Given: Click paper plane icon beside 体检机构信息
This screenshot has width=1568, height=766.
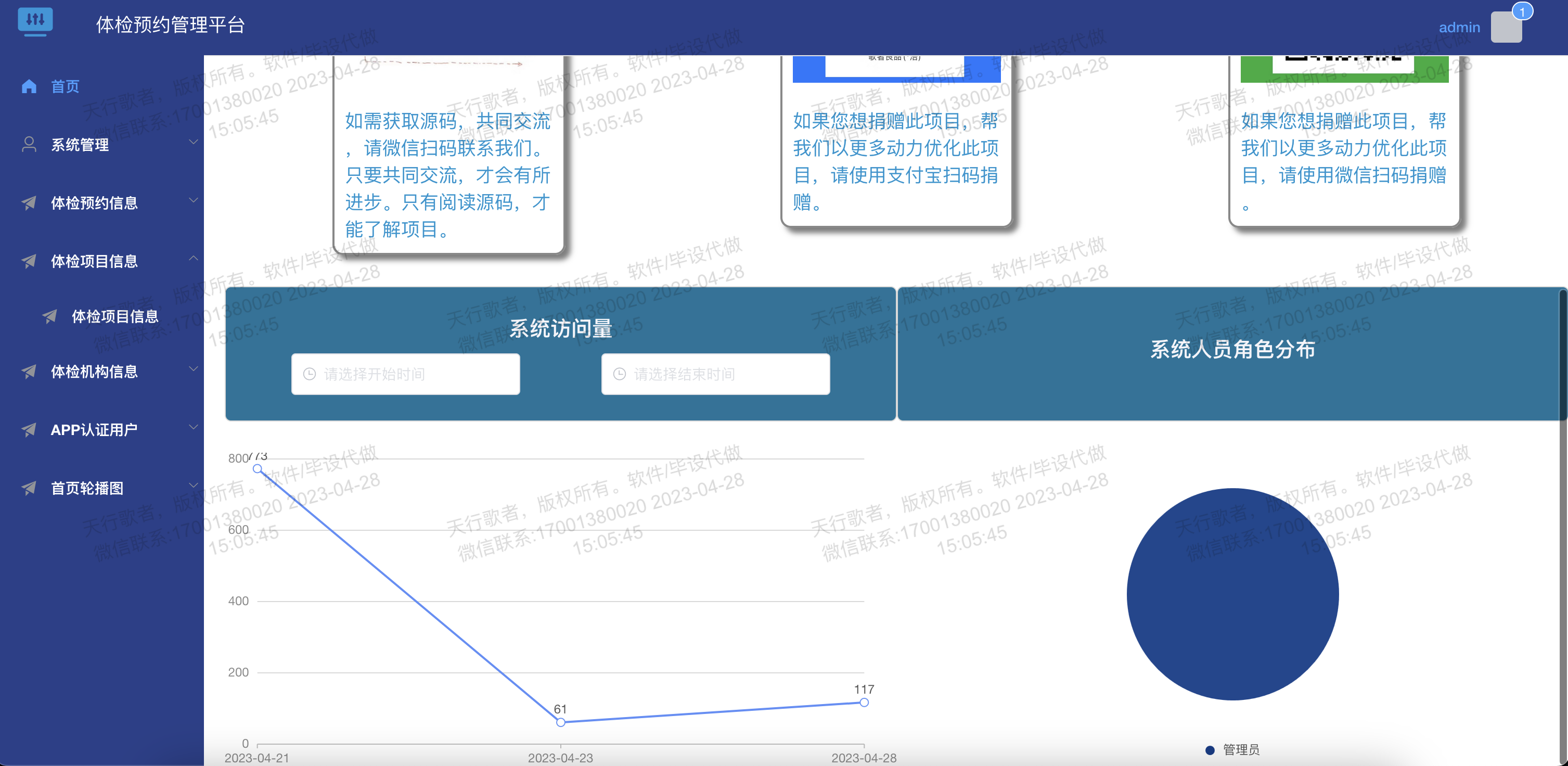Looking at the screenshot, I should tap(29, 372).
